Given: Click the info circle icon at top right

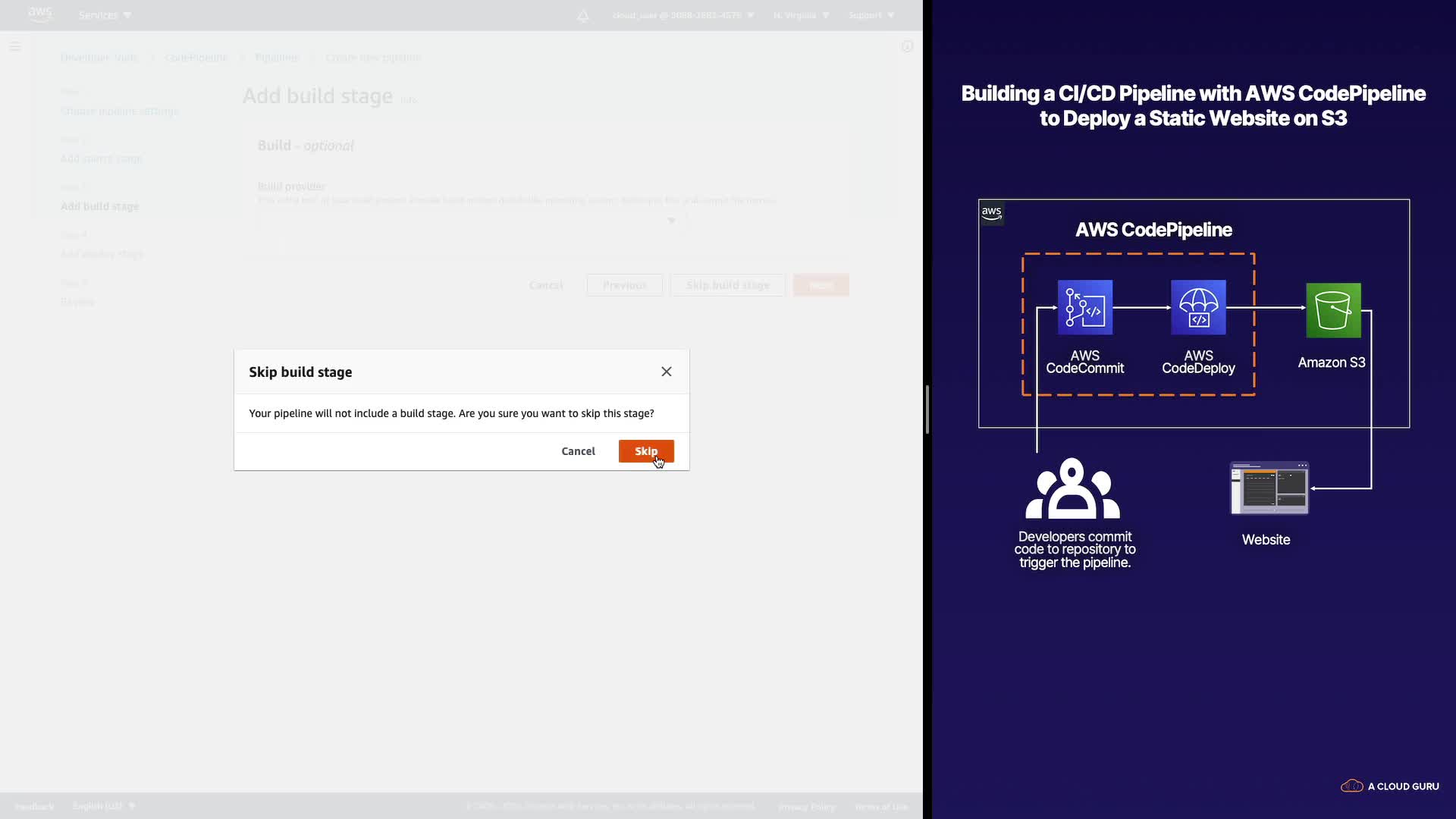Looking at the screenshot, I should click(906, 47).
